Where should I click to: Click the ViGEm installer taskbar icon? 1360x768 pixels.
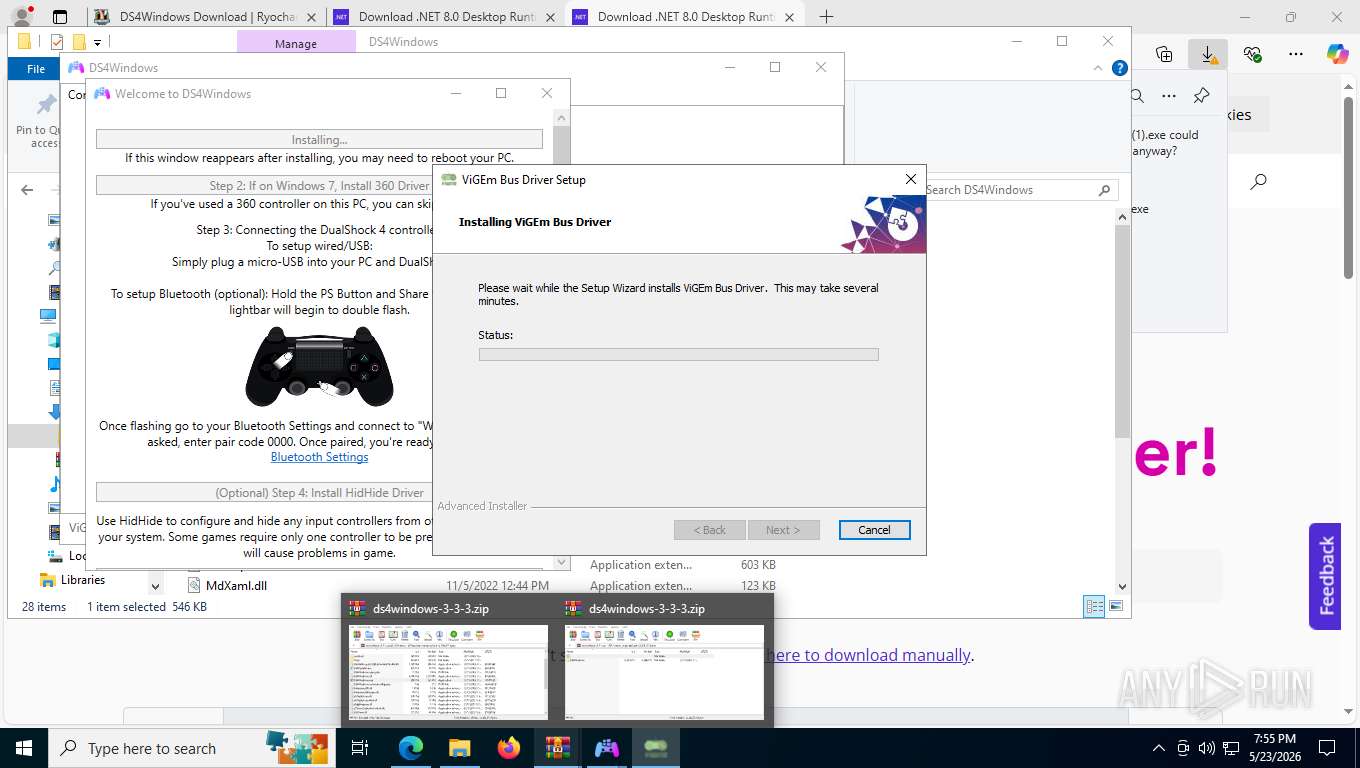point(656,748)
